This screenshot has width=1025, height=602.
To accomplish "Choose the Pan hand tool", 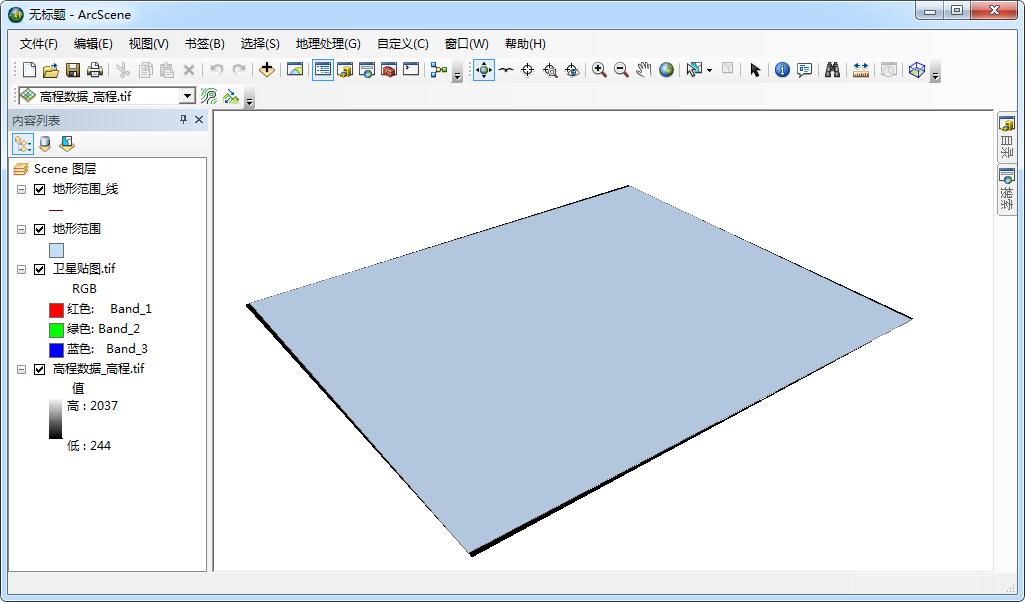I will coord(643,70).
